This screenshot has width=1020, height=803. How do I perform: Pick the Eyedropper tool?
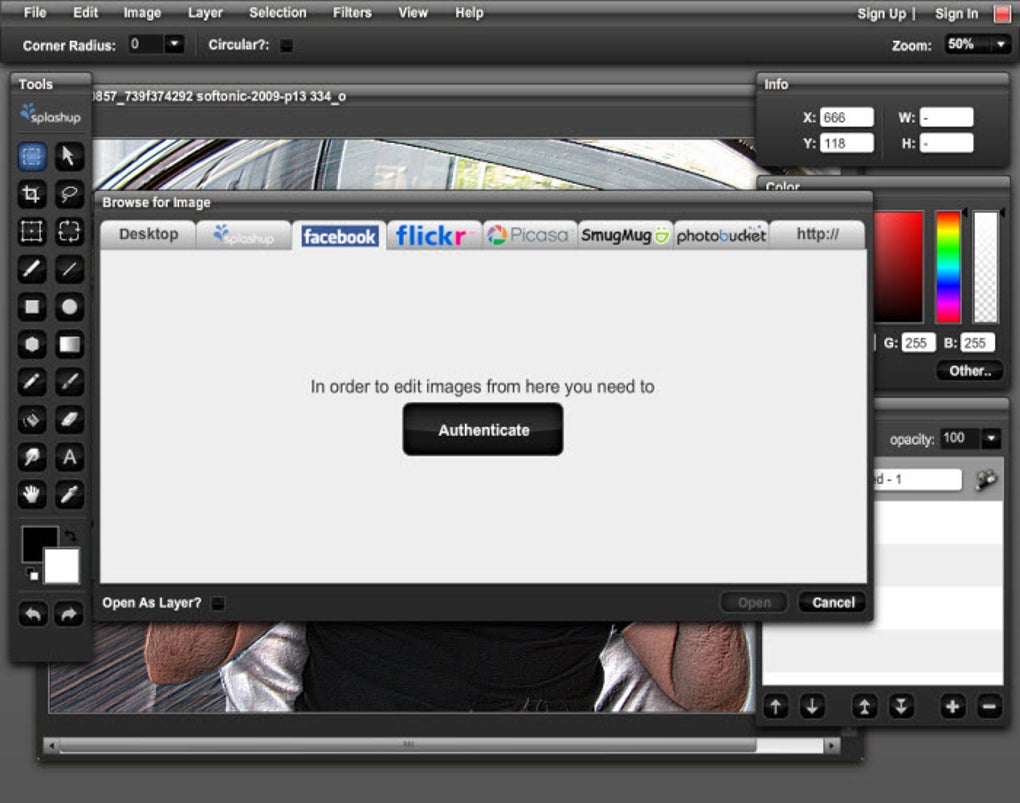point(68,494)
